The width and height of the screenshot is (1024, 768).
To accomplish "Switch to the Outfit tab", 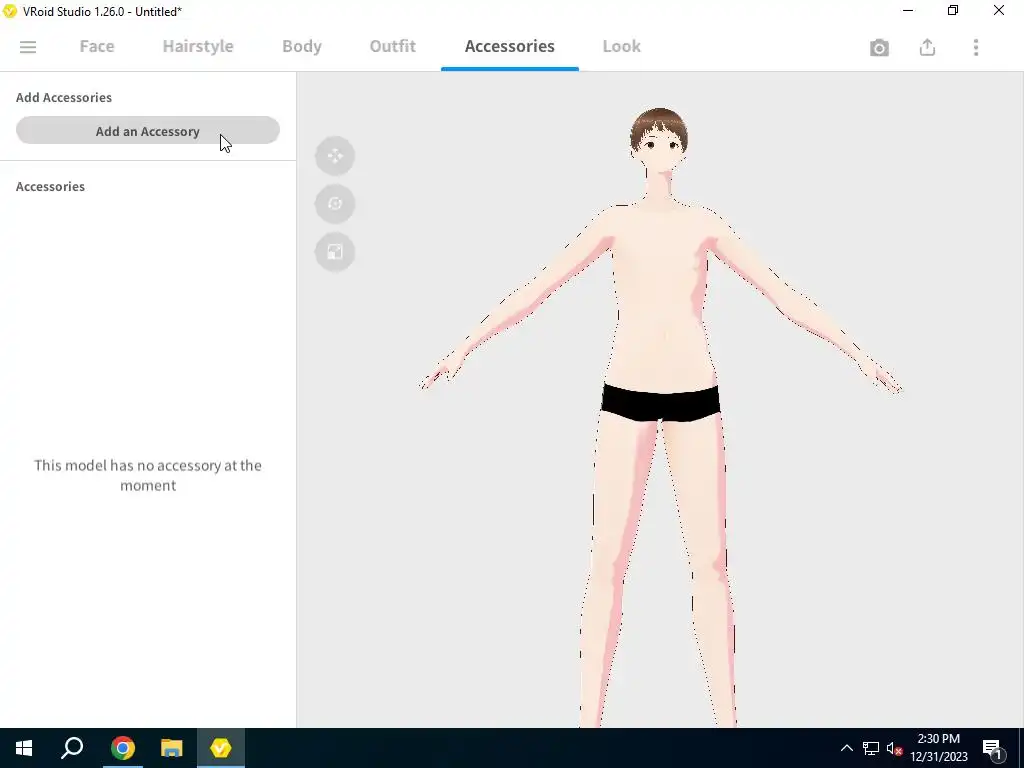I will tap(392, 46).
